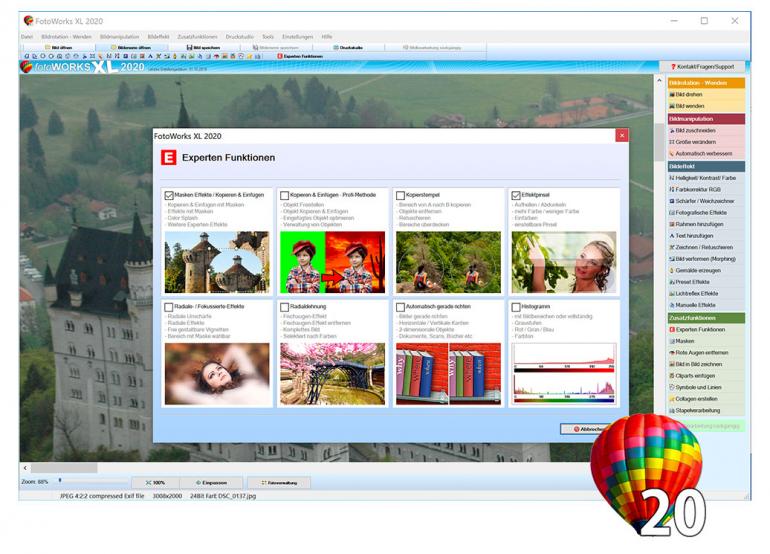Select Rote Augen entfernen in the side panel
Image resolution: width=770 pixels, height=554 pixels.
pos(706,353)
